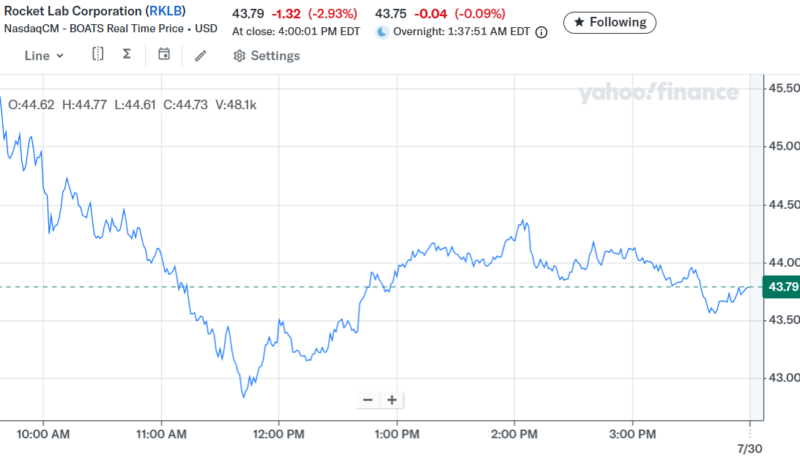The height and width of the screenshot is (456, 800).
Task: Expand the Line chart type dropdown
Action: [44, 56]
